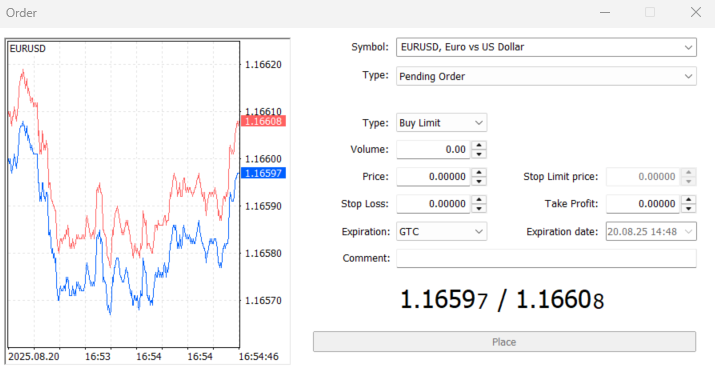Increase Price with up stepper arrow
The image size is (715, 376).
tap(479, 172)
